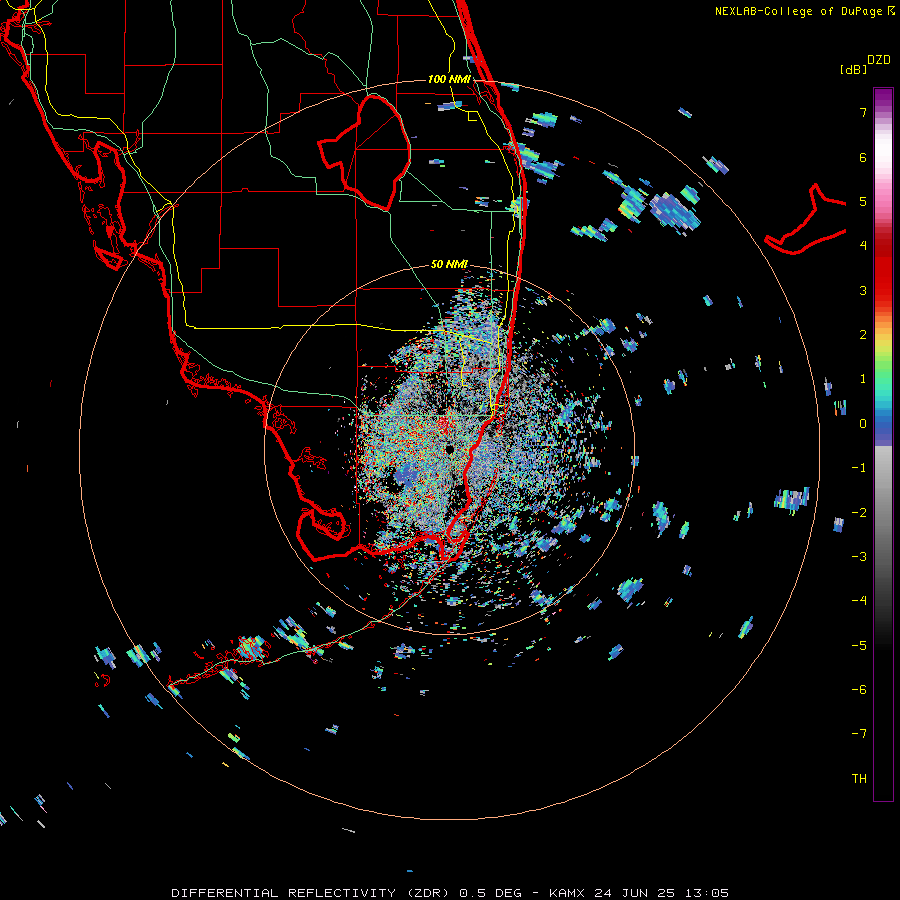Click the '-3' value on the color scale
The image size is (900, 900).
click(859, 557)
